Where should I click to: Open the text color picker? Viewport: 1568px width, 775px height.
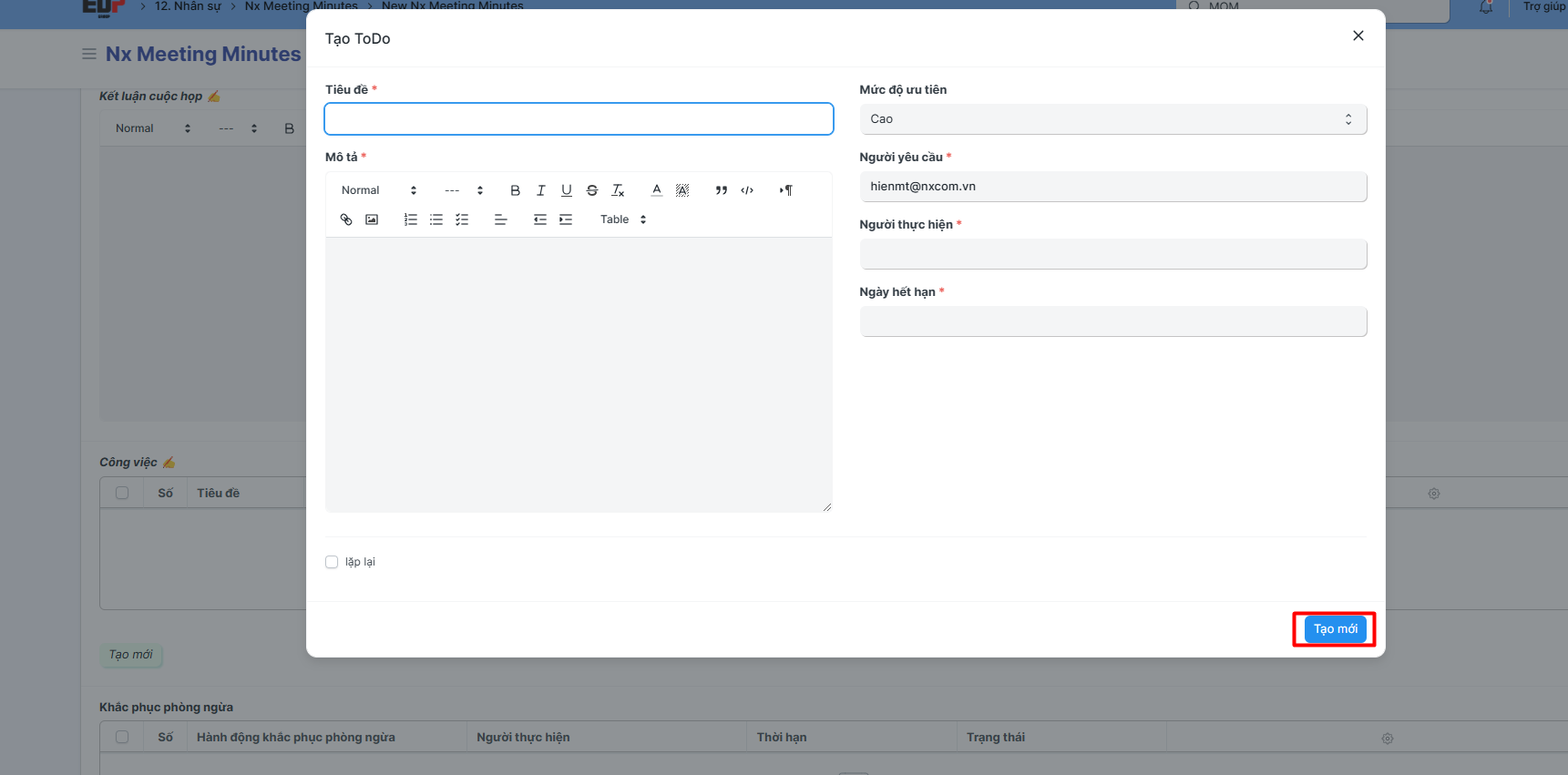656,190
